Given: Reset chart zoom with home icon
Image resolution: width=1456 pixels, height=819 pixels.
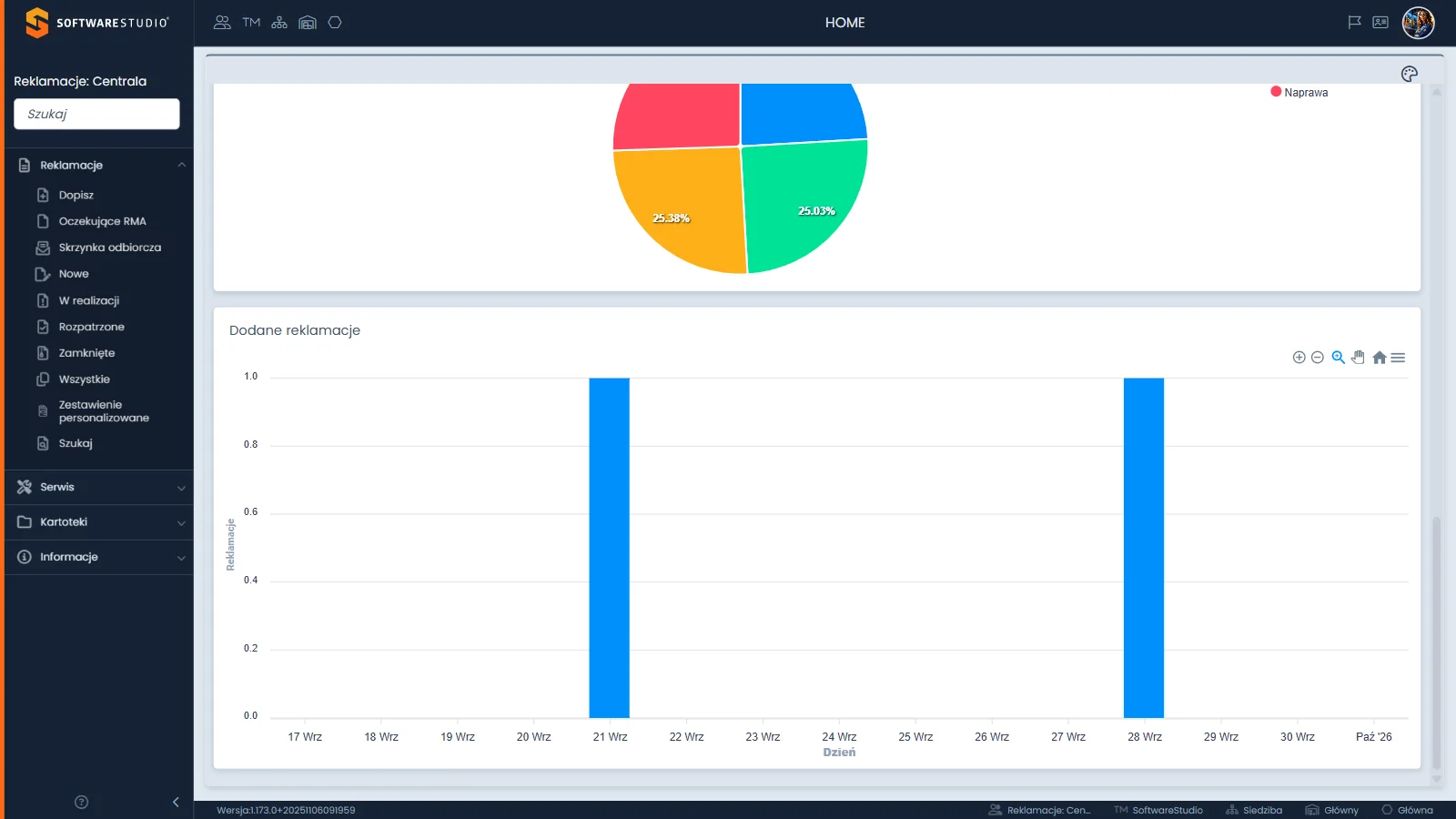Looking at the screenshot, I should 1380,358.
